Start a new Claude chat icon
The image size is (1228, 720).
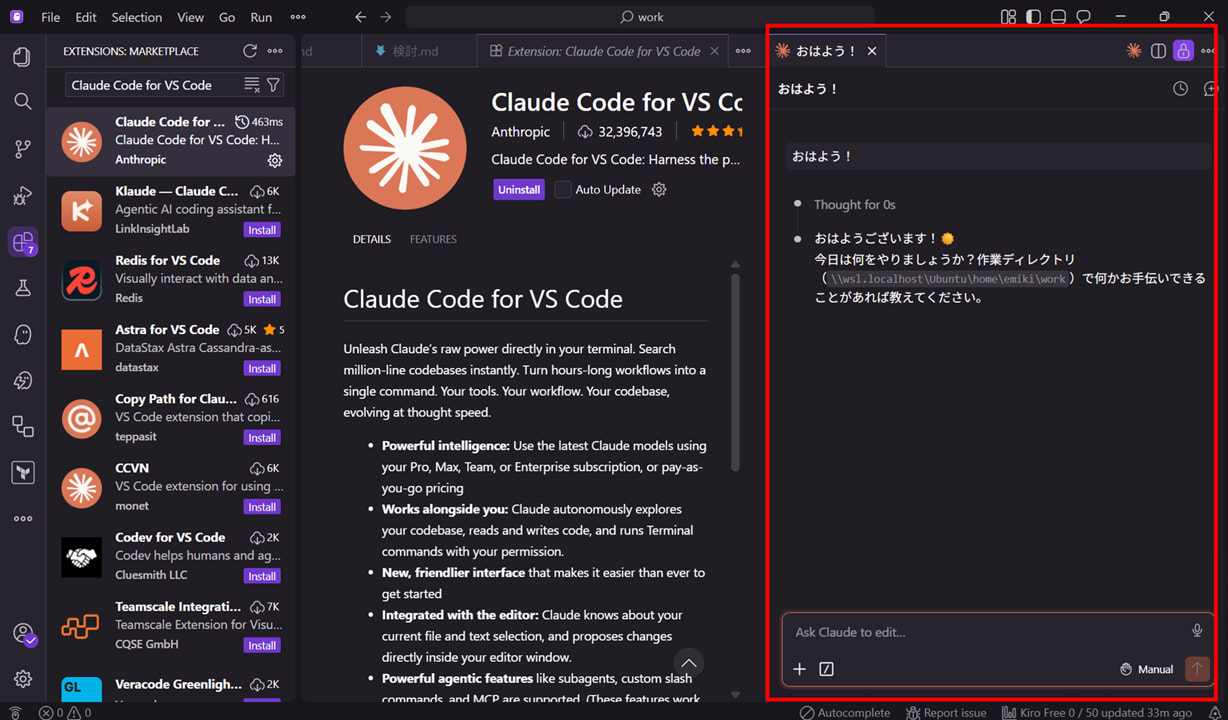click(x=1210, y=89)
